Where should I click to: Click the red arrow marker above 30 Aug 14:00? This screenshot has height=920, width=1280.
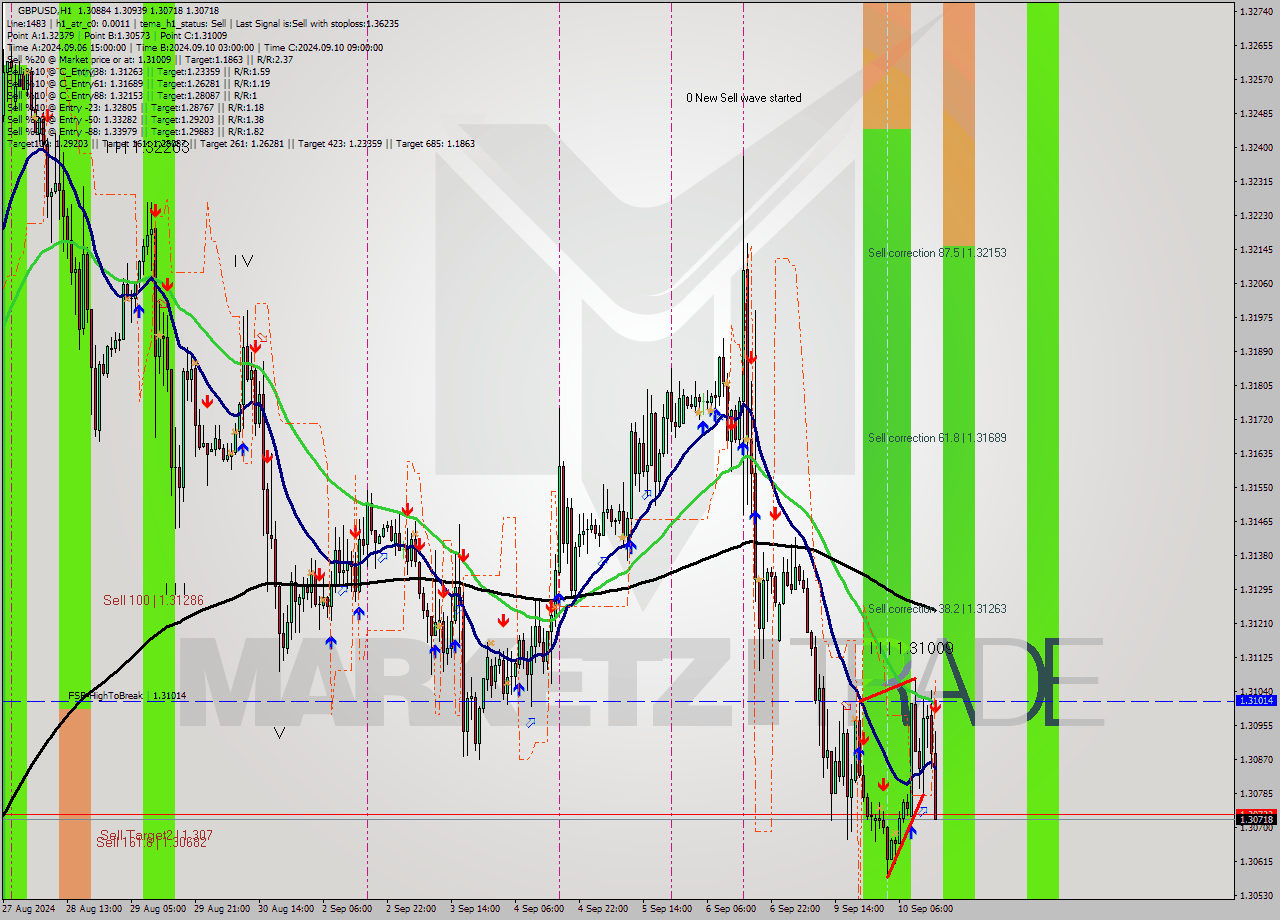255,347
